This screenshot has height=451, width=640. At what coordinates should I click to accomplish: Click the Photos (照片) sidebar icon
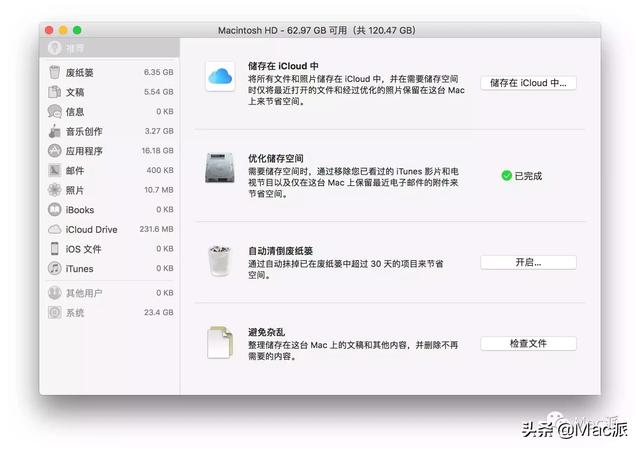click(x=54, y=190)
